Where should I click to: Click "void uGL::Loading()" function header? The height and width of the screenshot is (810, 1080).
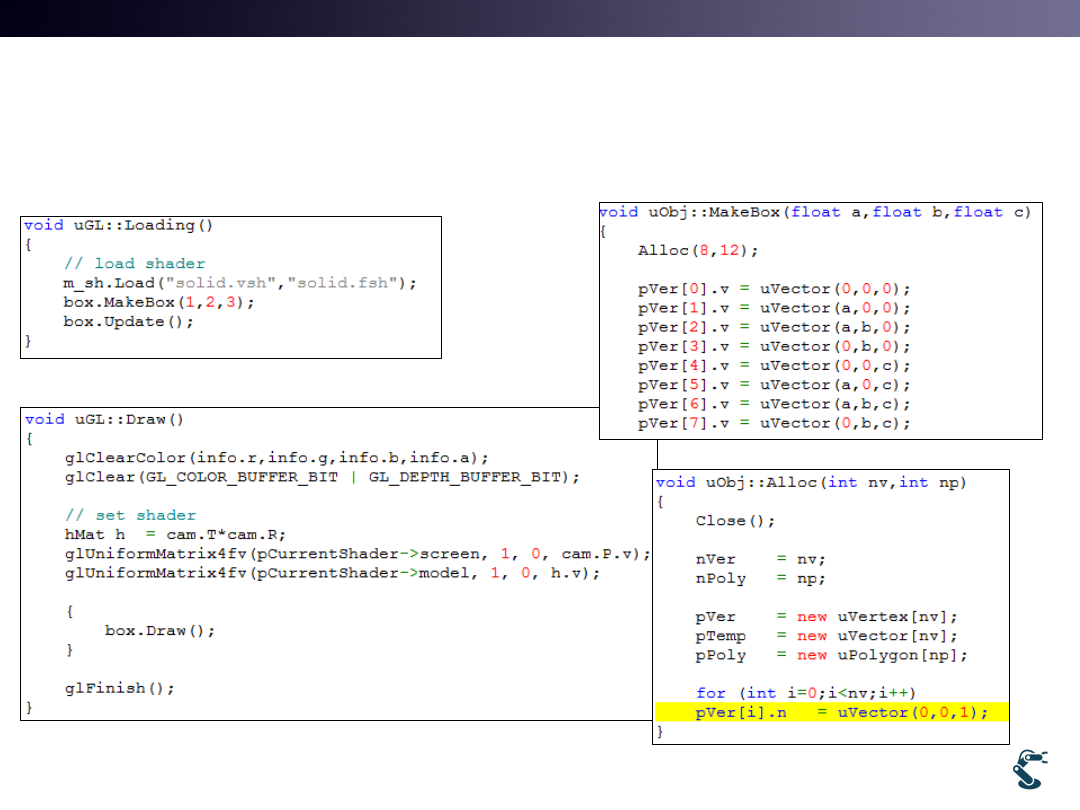point(118,225)
